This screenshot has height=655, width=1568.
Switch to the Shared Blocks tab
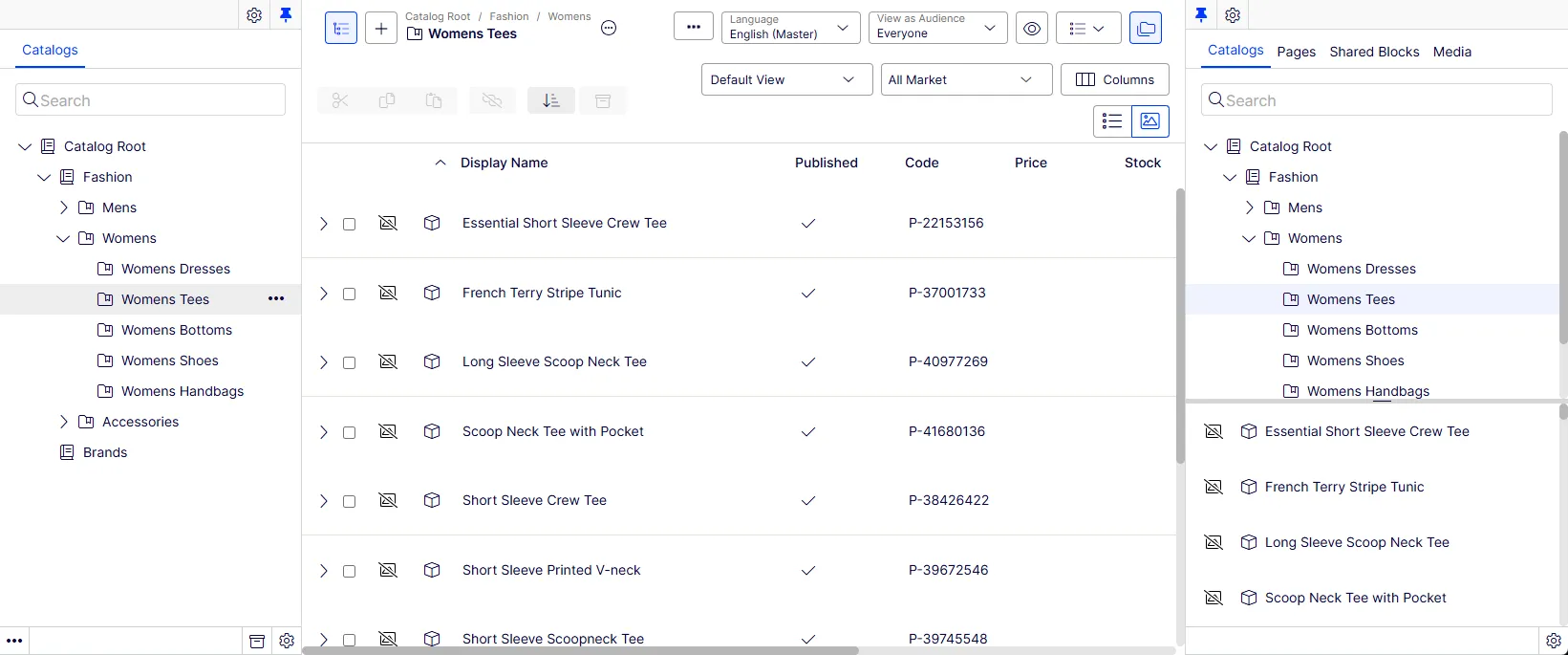point(1374,52)
